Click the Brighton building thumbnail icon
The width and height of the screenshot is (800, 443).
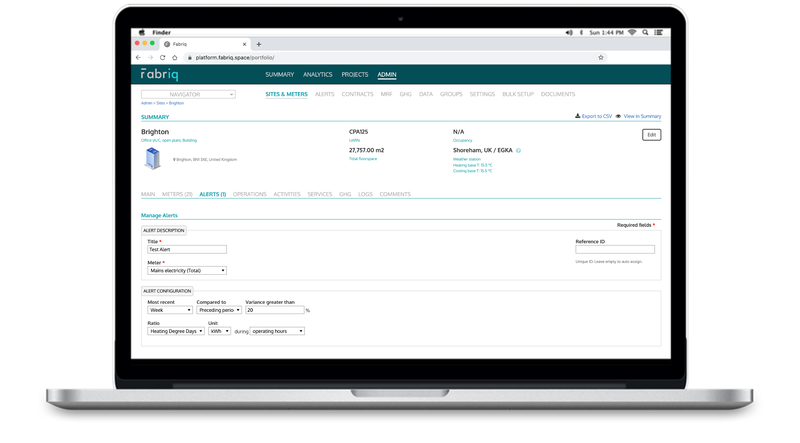(153, 158)
